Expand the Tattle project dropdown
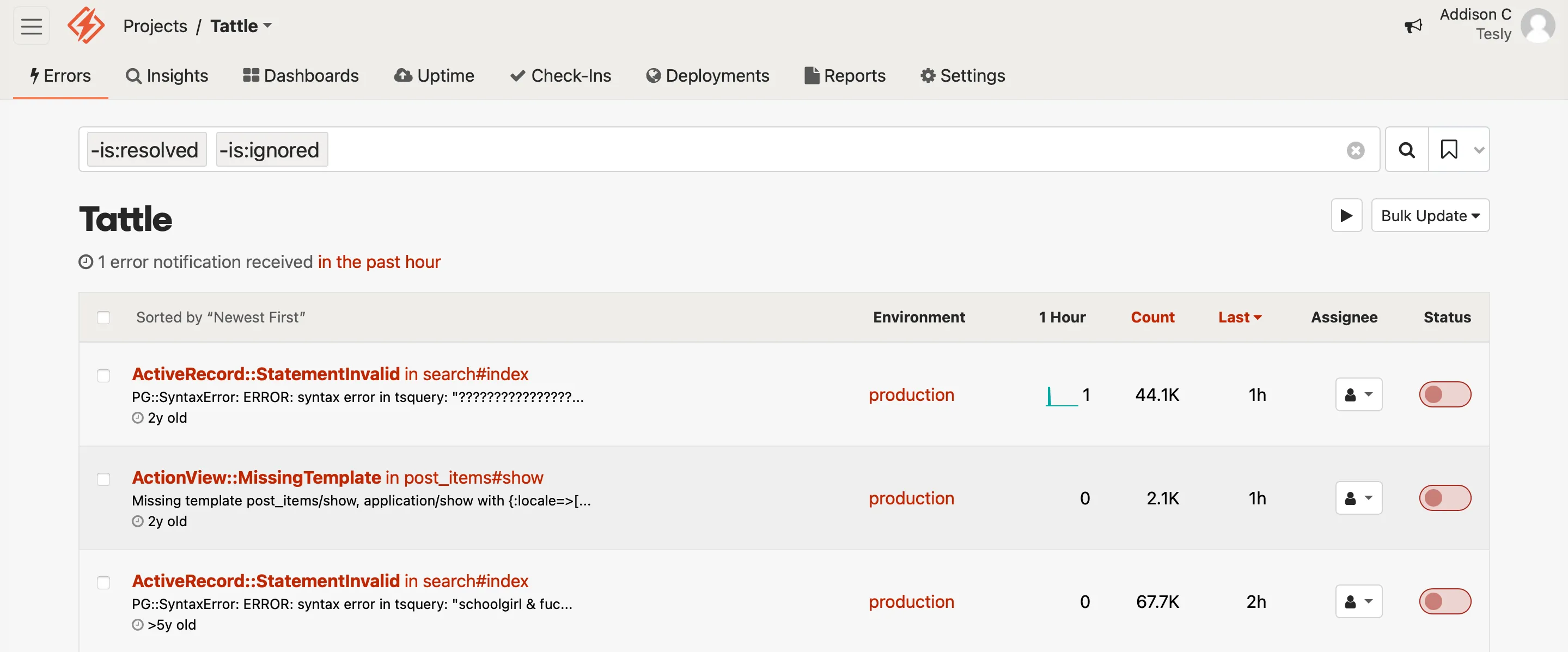 click(x=241, y=26)
